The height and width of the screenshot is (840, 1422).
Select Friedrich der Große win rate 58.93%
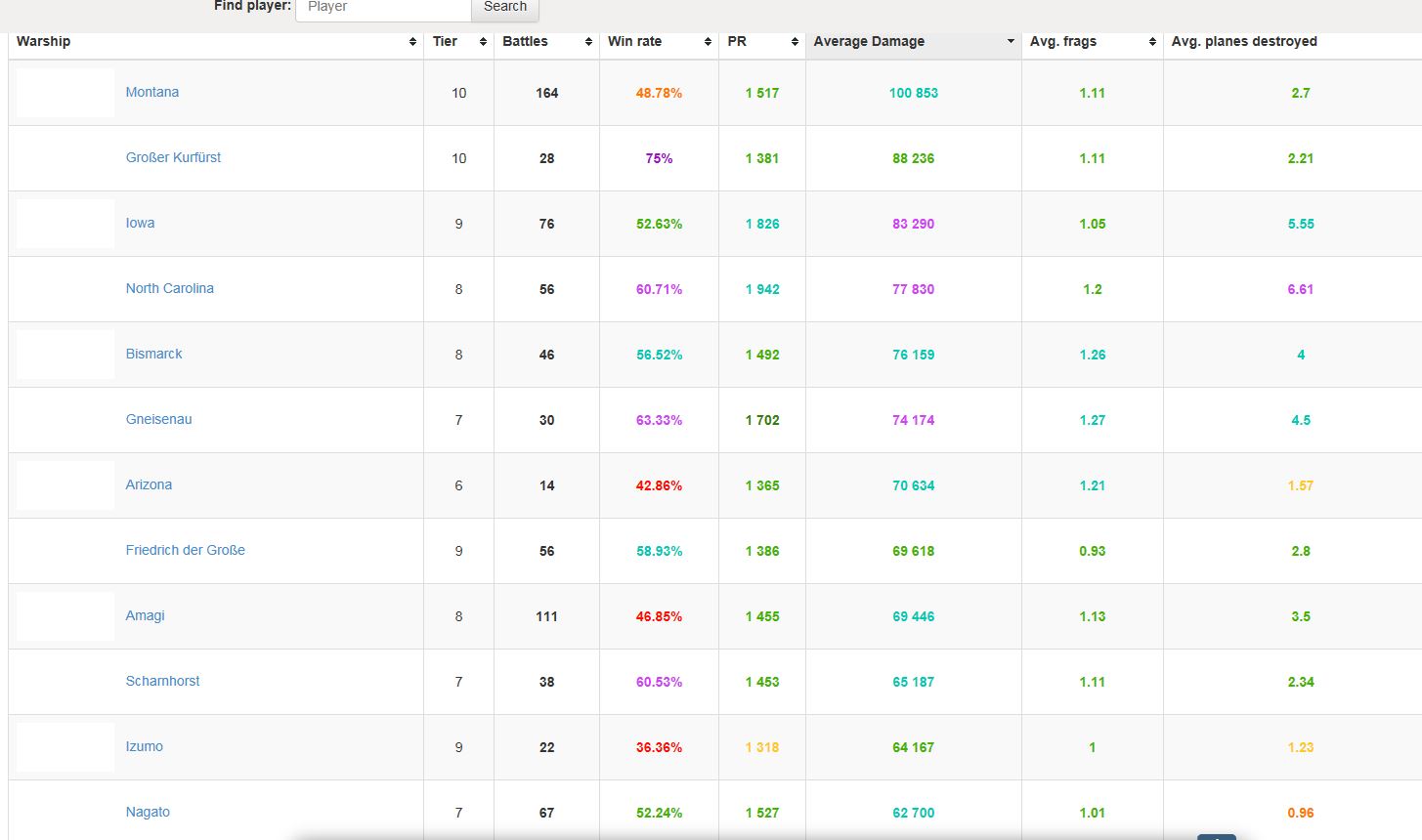click(659, 551)
